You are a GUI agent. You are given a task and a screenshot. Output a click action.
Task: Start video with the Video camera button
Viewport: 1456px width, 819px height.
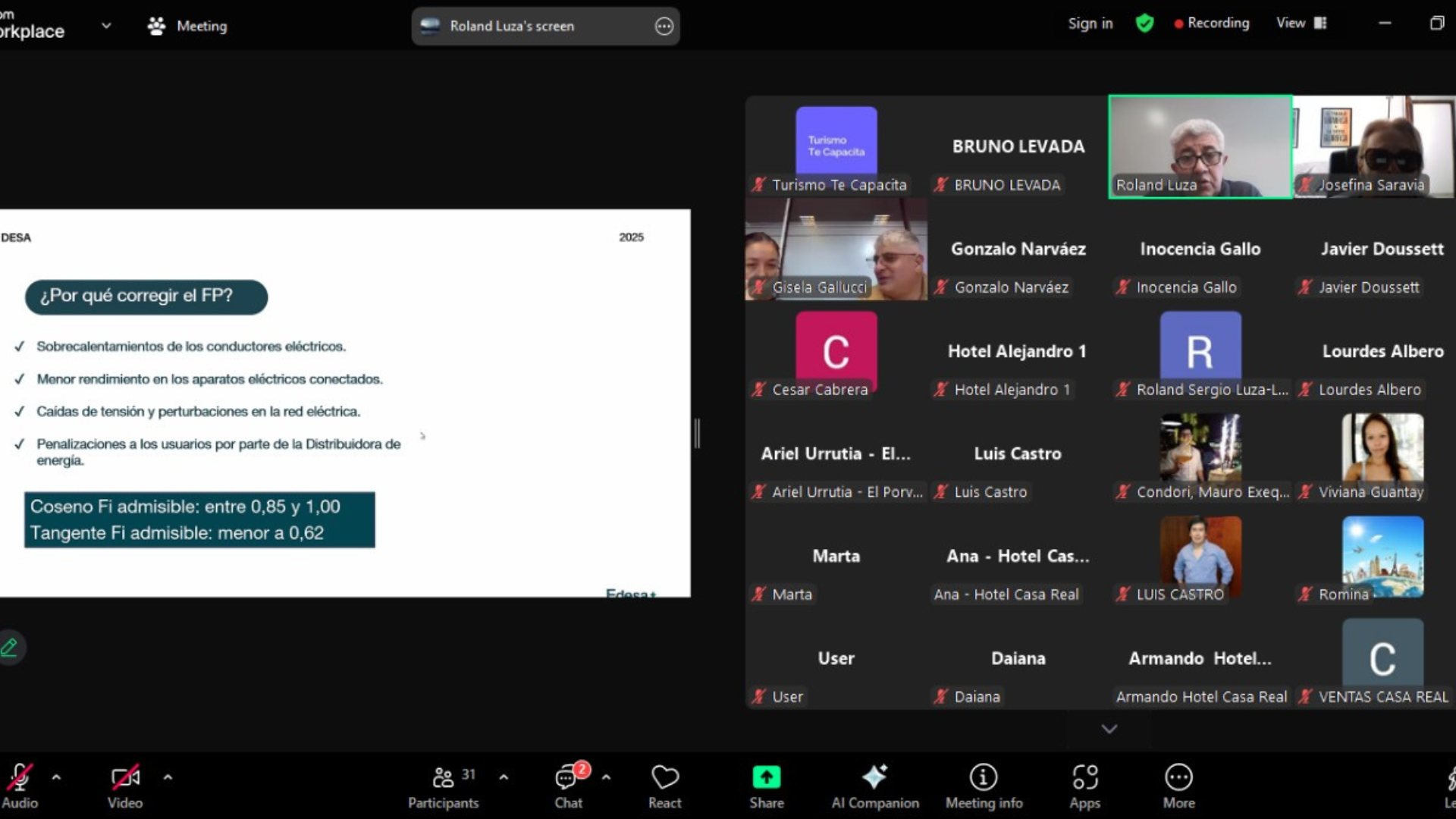pos(125,786)
